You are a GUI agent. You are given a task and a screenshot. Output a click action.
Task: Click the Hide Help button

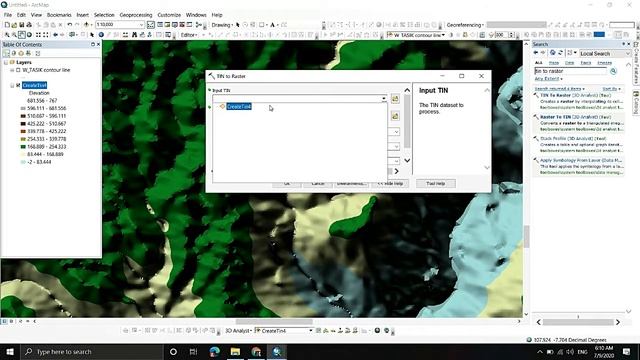390,184
